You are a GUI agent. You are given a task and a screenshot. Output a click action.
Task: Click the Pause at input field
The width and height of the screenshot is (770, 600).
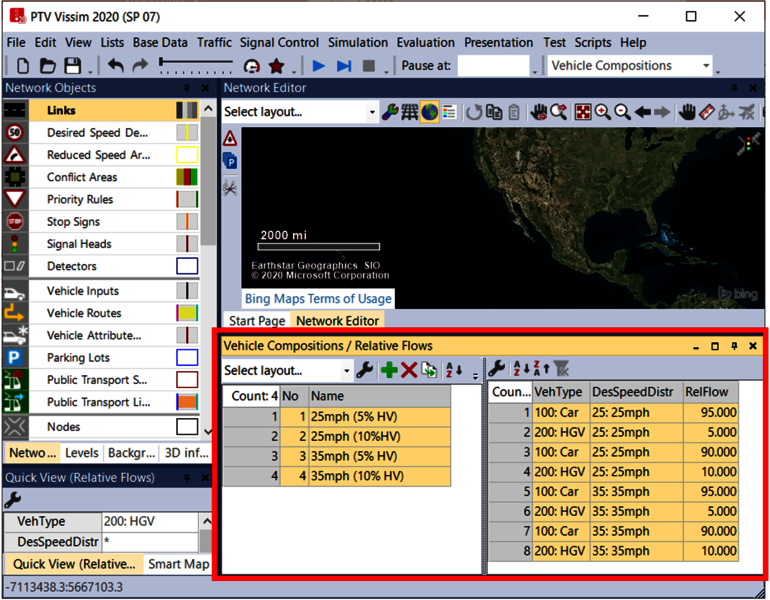493,66
